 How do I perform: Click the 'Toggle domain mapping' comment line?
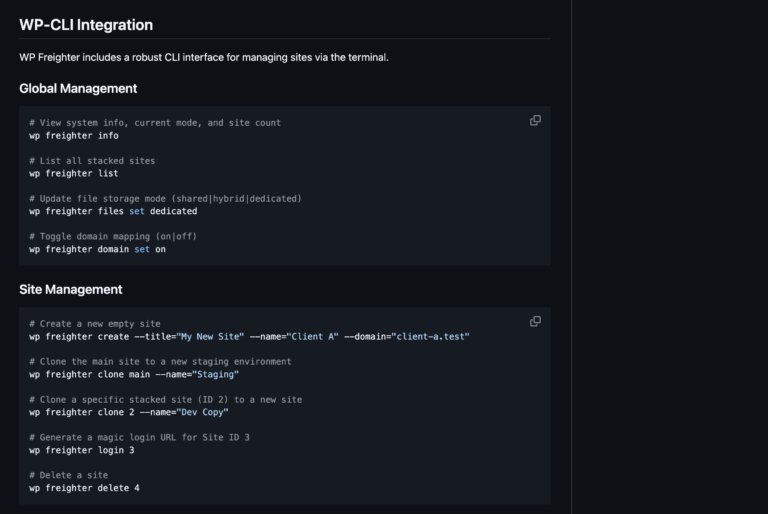pos(112,236)
